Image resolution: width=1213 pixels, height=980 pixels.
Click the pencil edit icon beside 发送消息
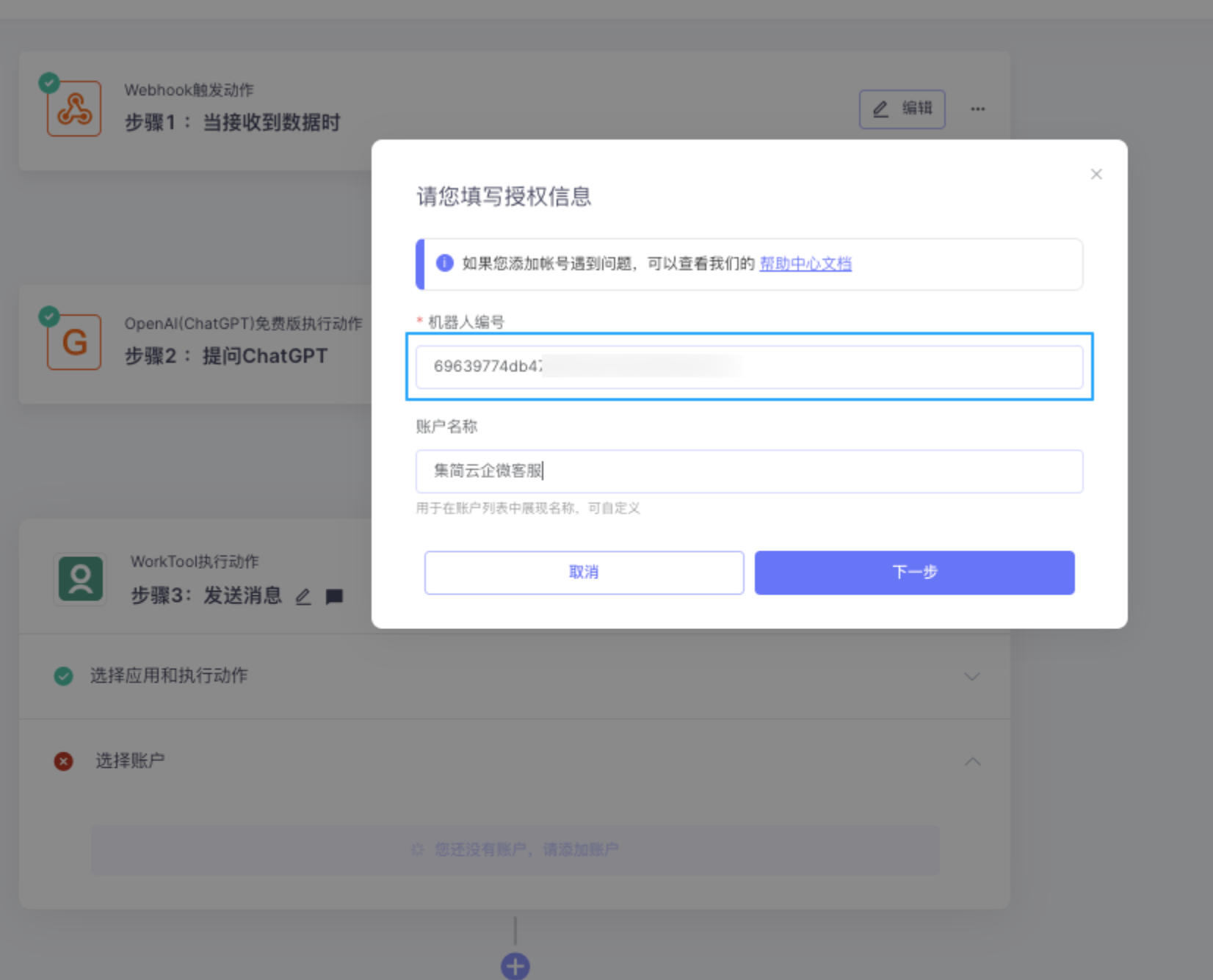tap(303, 597)
